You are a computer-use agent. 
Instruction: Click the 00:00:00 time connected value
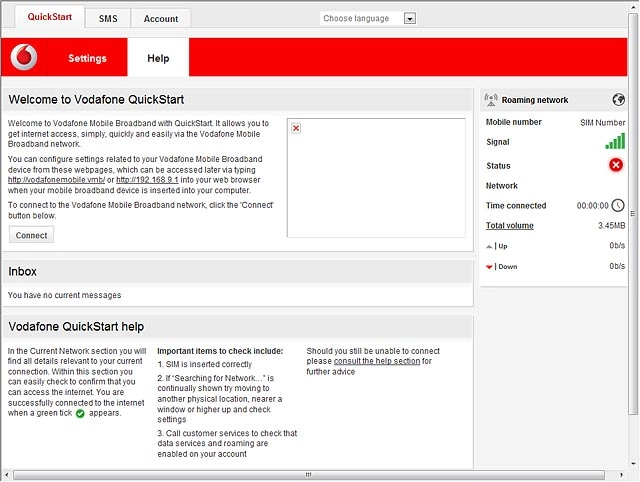tap(593, 206)
